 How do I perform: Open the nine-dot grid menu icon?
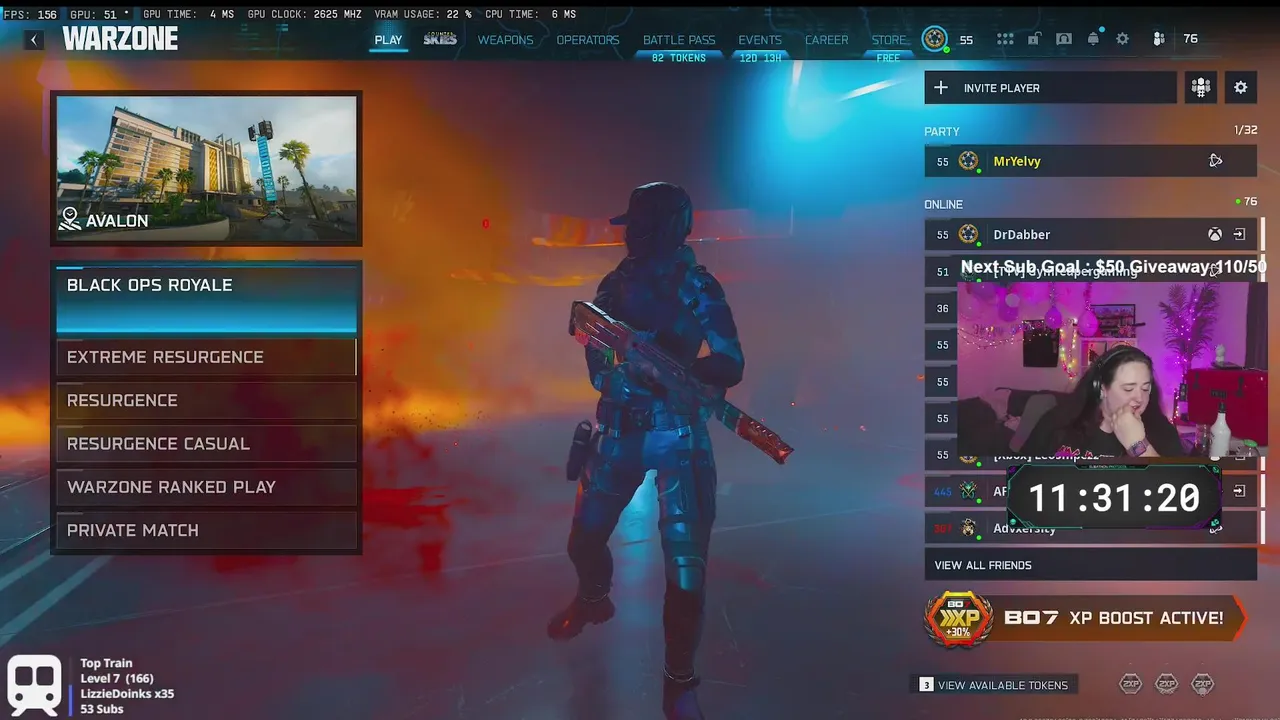(x=1005, y=39)
